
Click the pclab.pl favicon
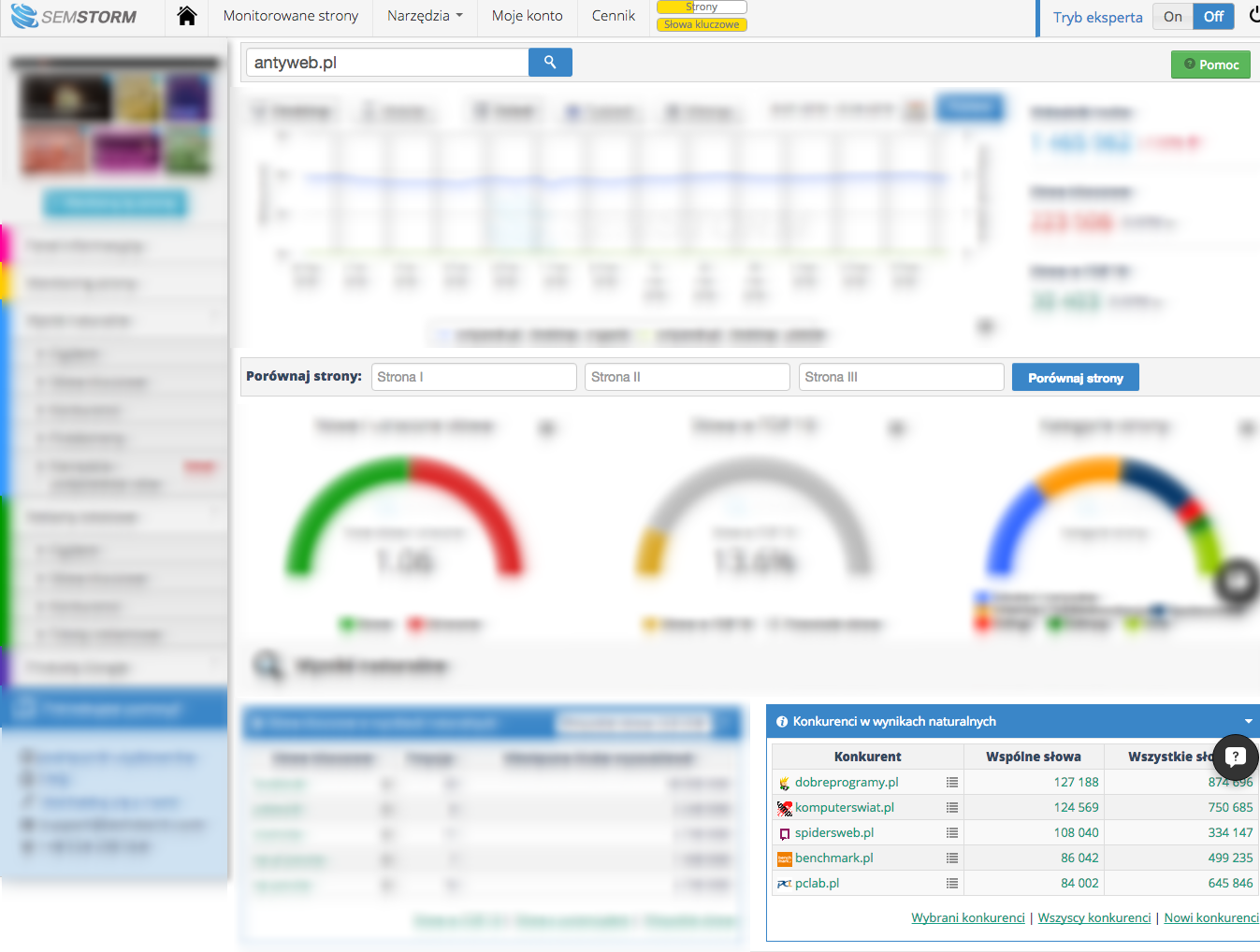[x=785, y=884]
